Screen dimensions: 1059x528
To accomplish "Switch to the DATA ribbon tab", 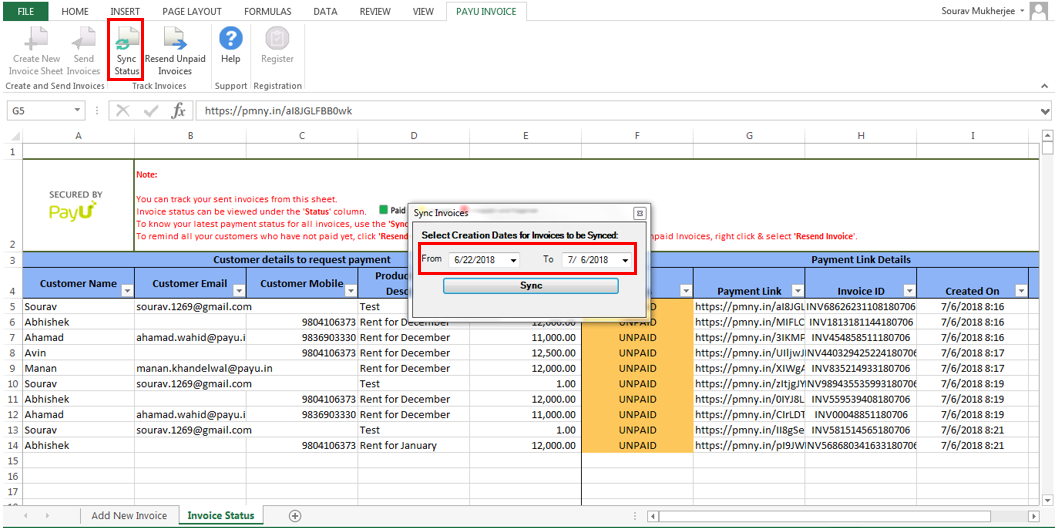I will [326, 11].
